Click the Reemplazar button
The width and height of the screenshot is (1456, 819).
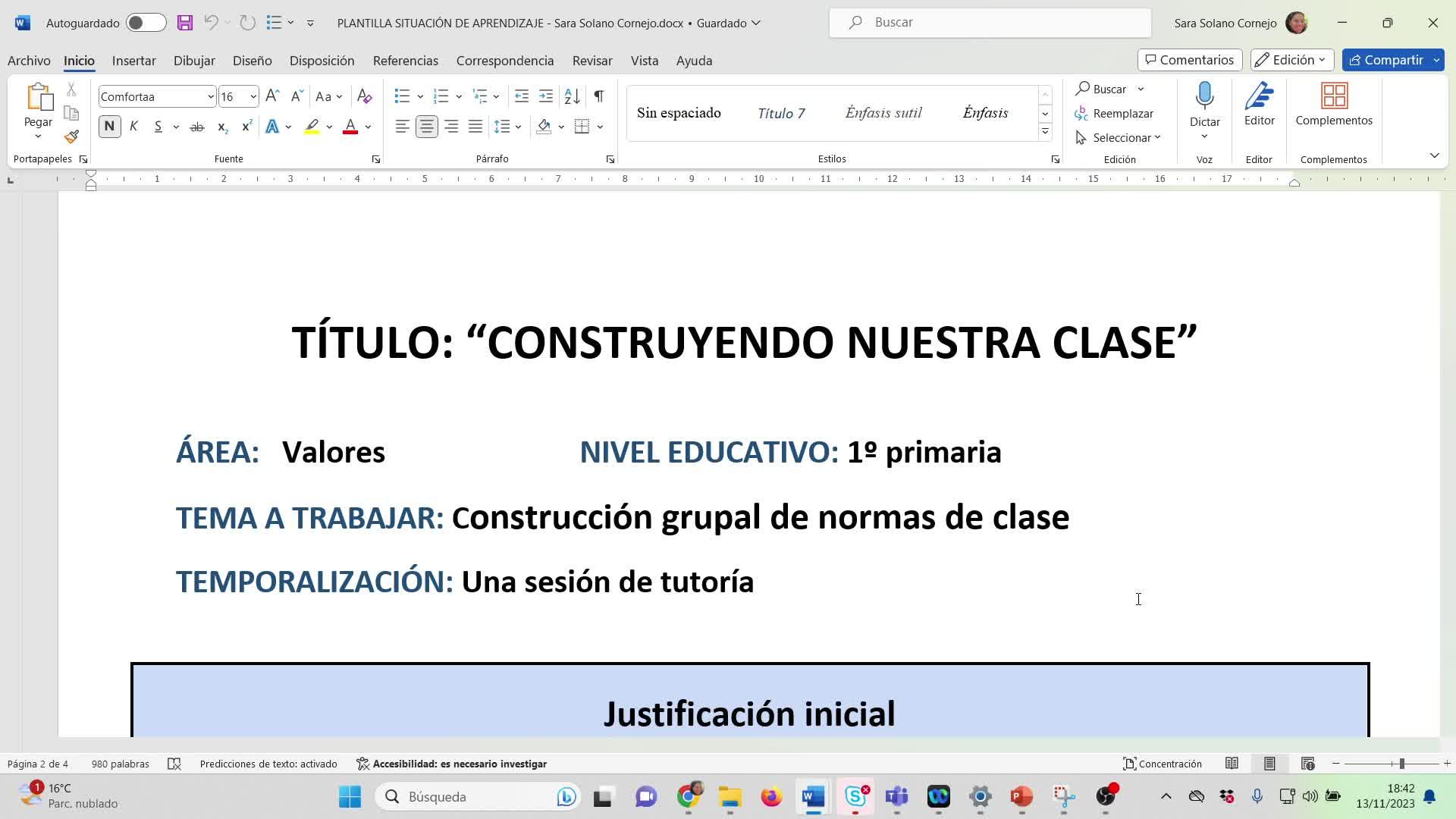coord(1115,114)
